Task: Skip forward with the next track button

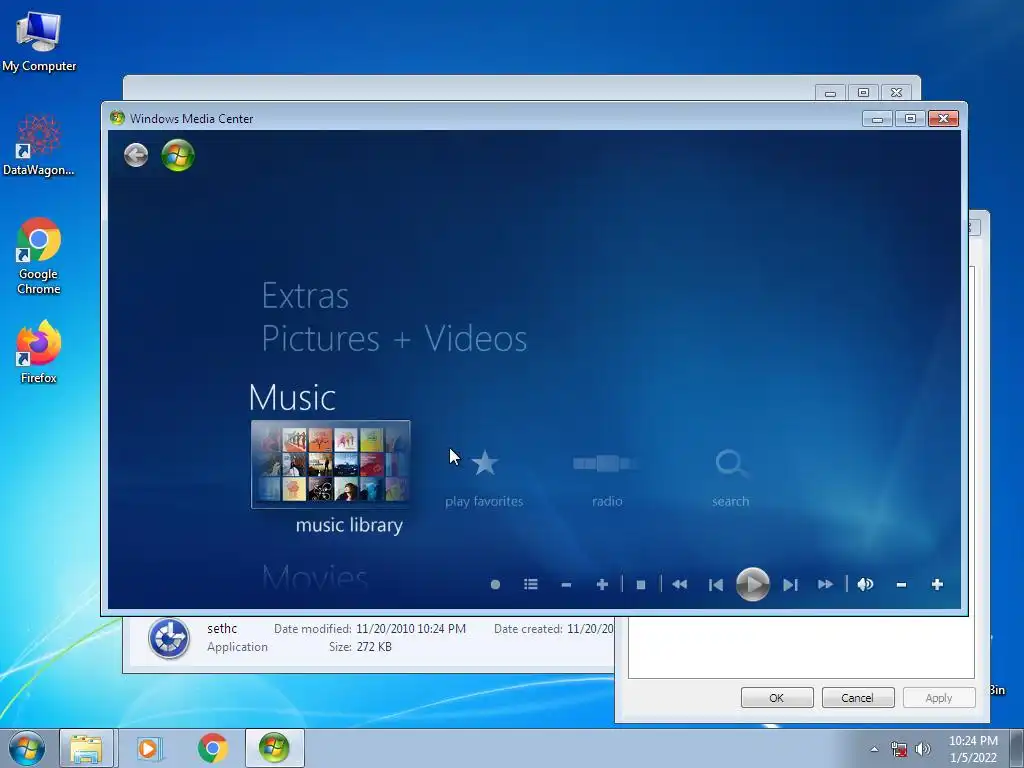Action: (x=790, y=584)
